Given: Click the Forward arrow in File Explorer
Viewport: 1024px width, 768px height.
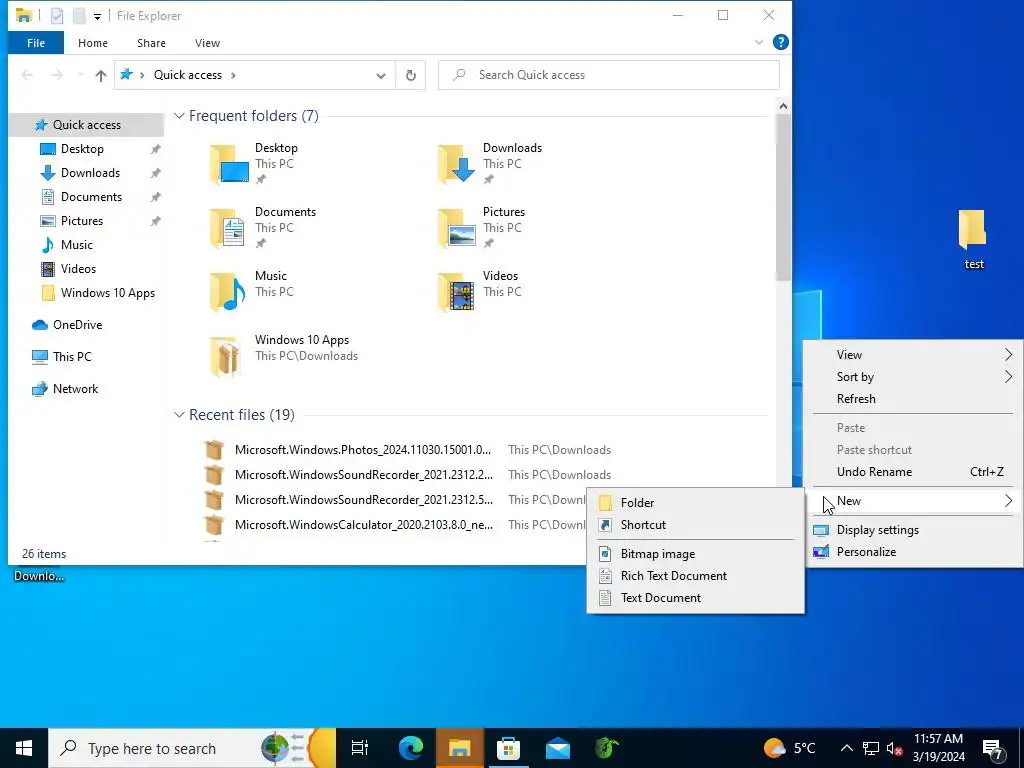Looking at the screenshot, I should click(x=57, y=75).
